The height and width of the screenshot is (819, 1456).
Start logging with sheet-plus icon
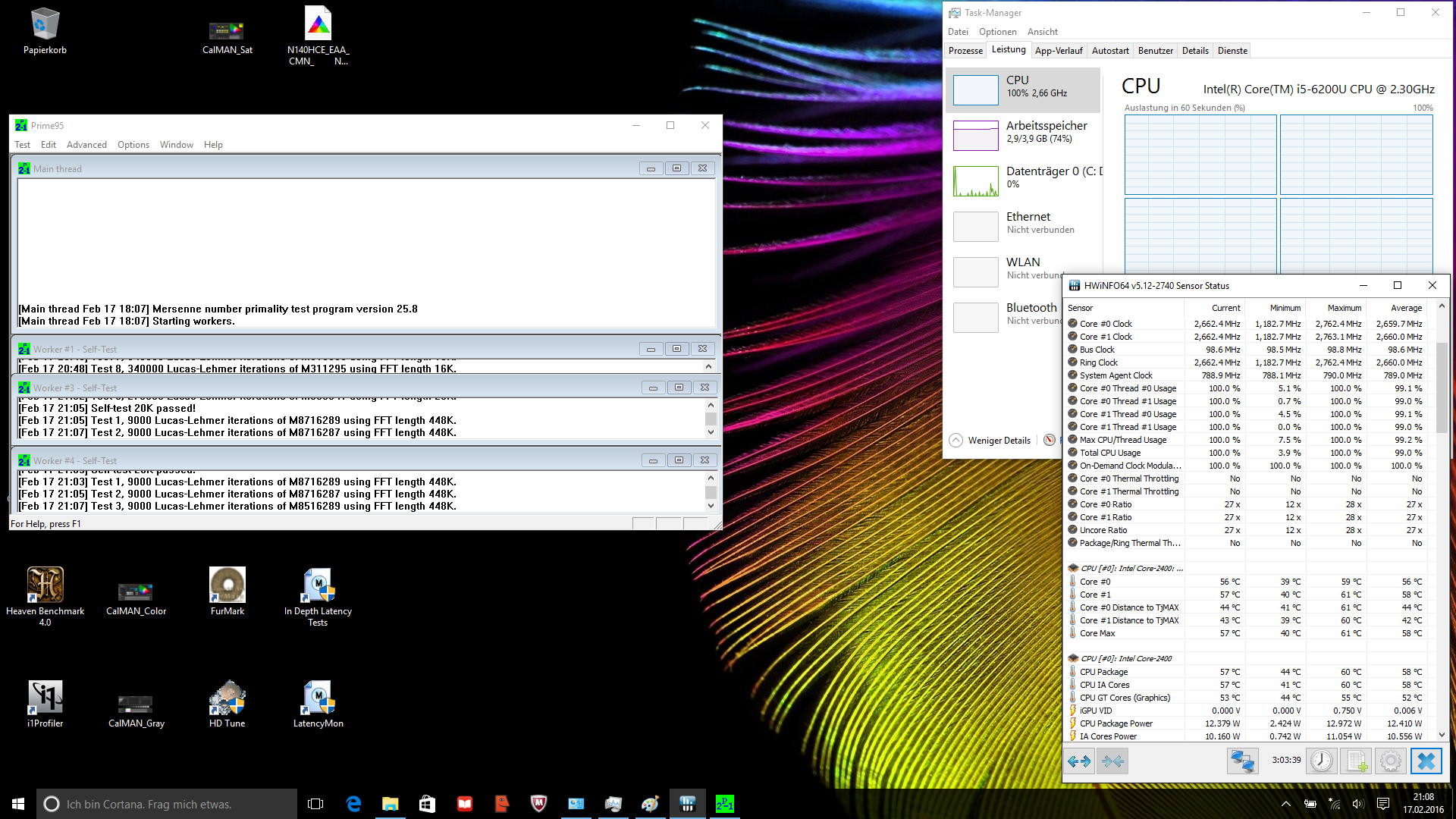click(1357, 761)
